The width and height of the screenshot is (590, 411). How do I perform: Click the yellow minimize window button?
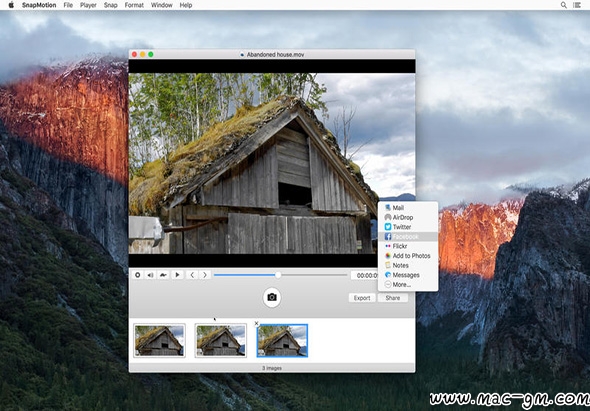[x=143, y=55]
